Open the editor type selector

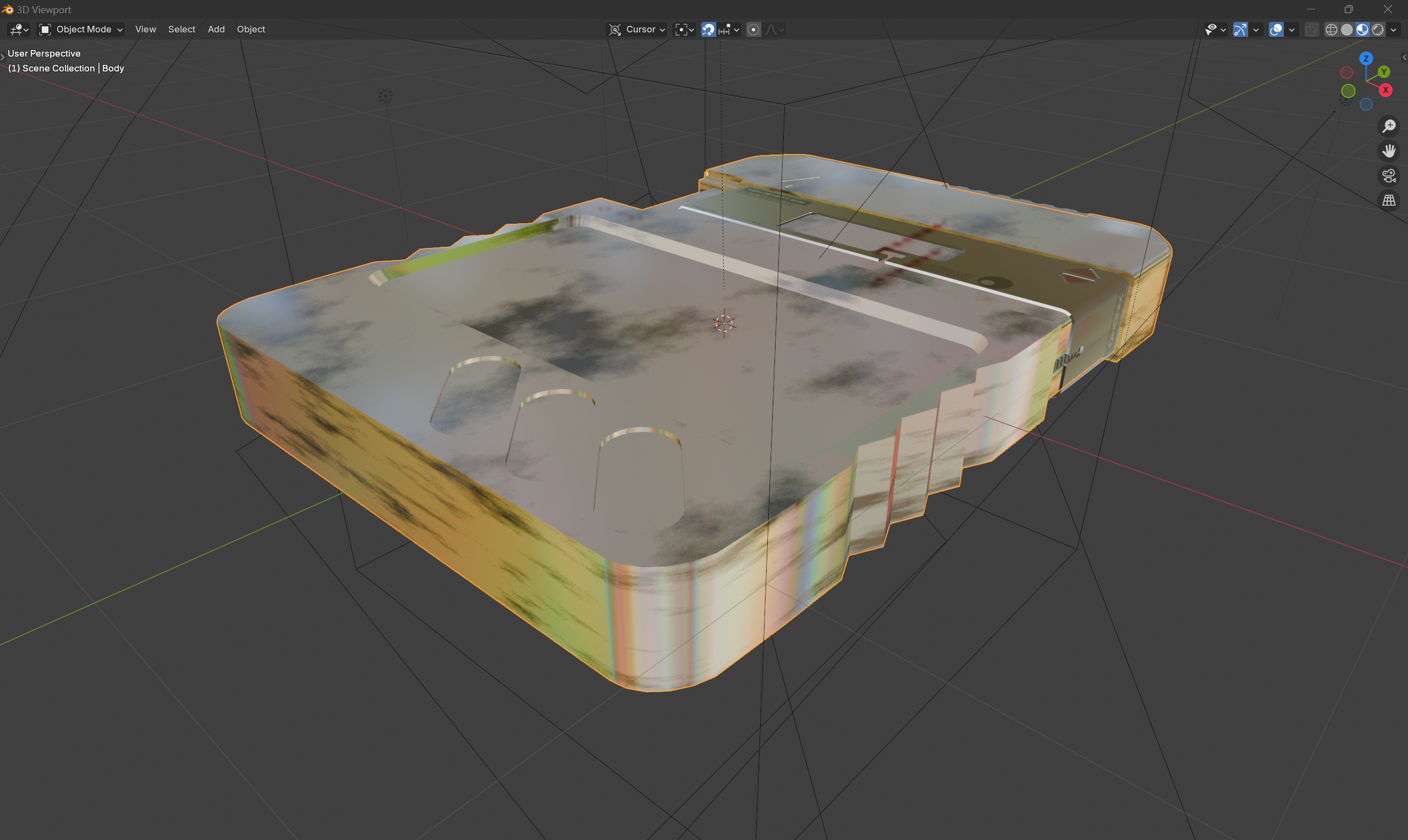click(19, 30)
